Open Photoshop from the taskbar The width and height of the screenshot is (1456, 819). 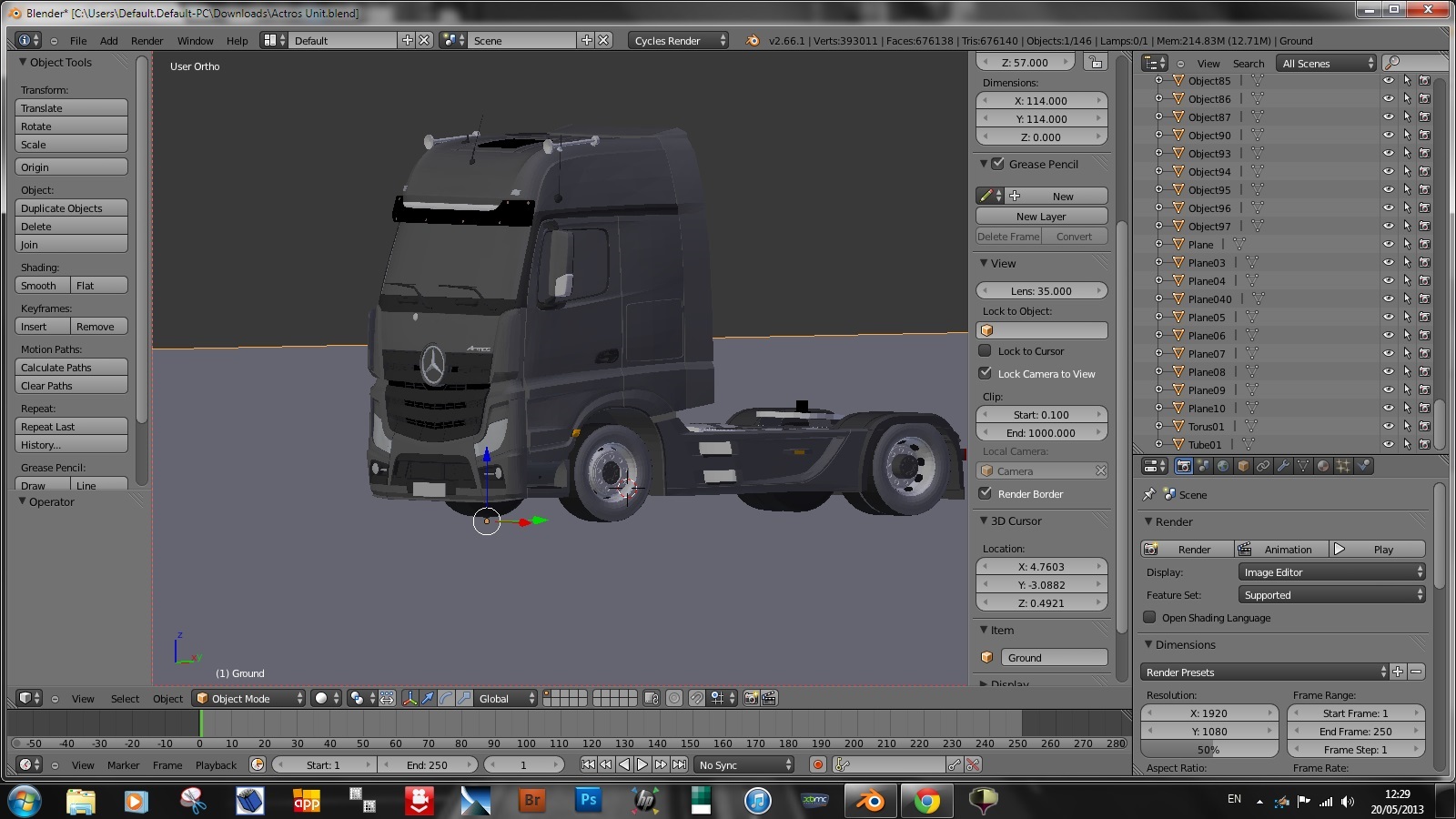tap(589, 801)
